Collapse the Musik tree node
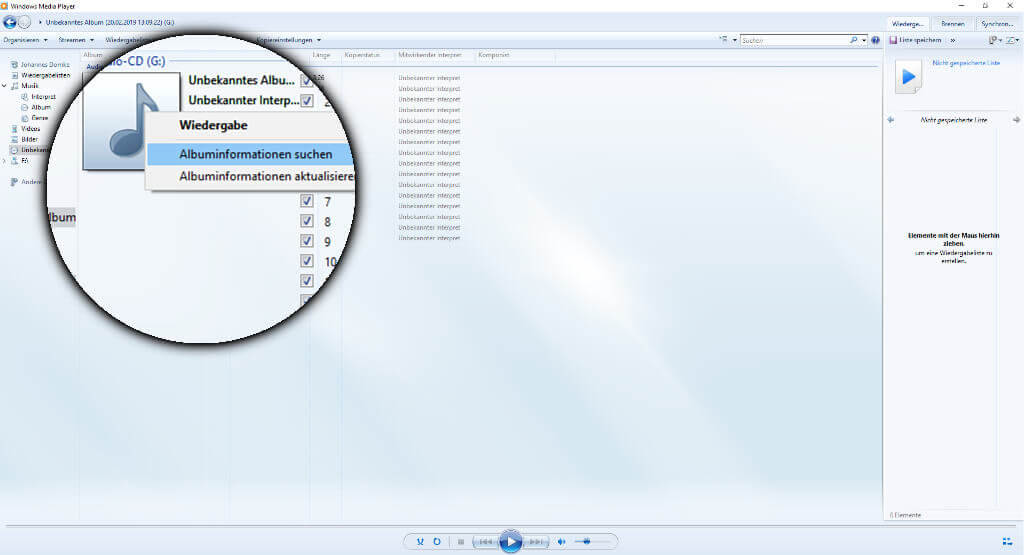The image size is (1024, 555). (5, 86)
